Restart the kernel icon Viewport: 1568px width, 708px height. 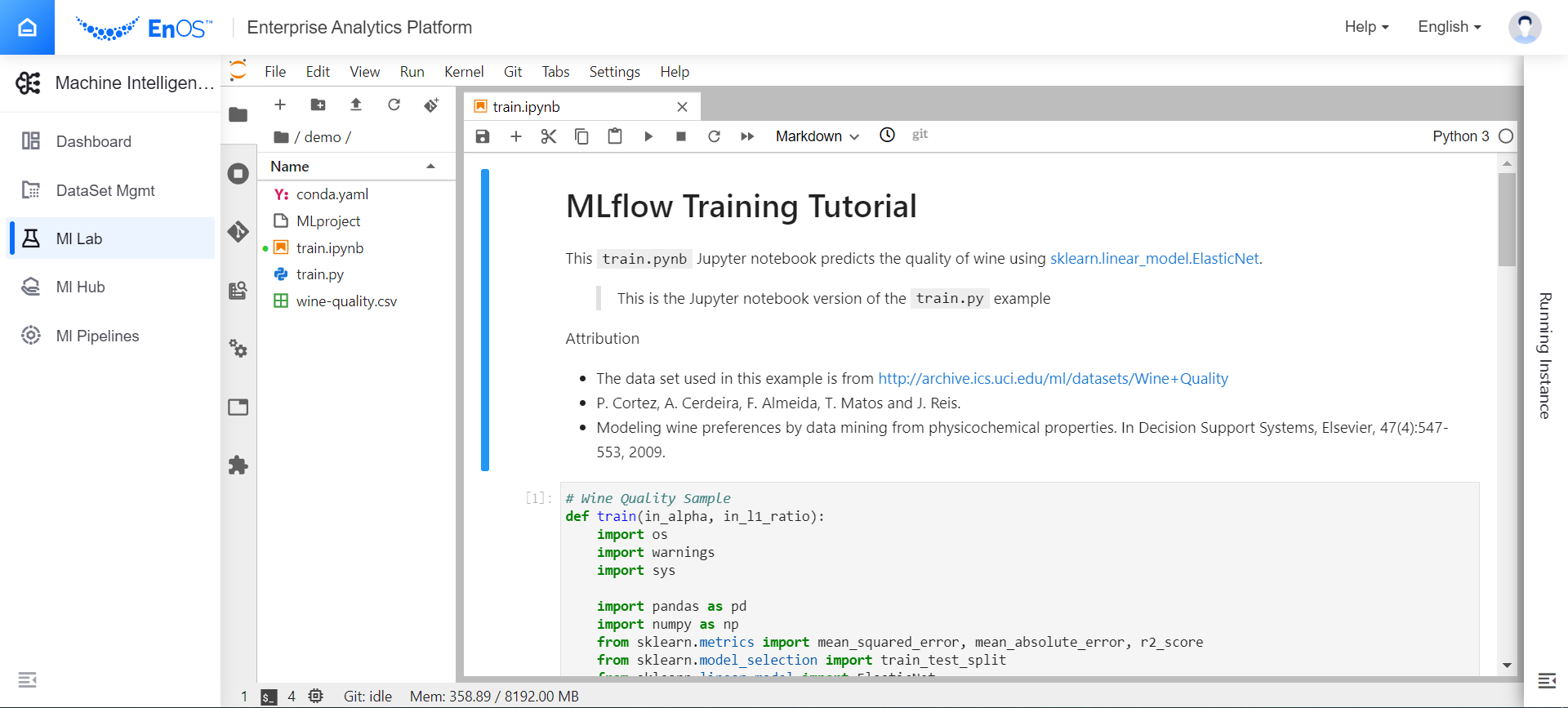[714, 136]
